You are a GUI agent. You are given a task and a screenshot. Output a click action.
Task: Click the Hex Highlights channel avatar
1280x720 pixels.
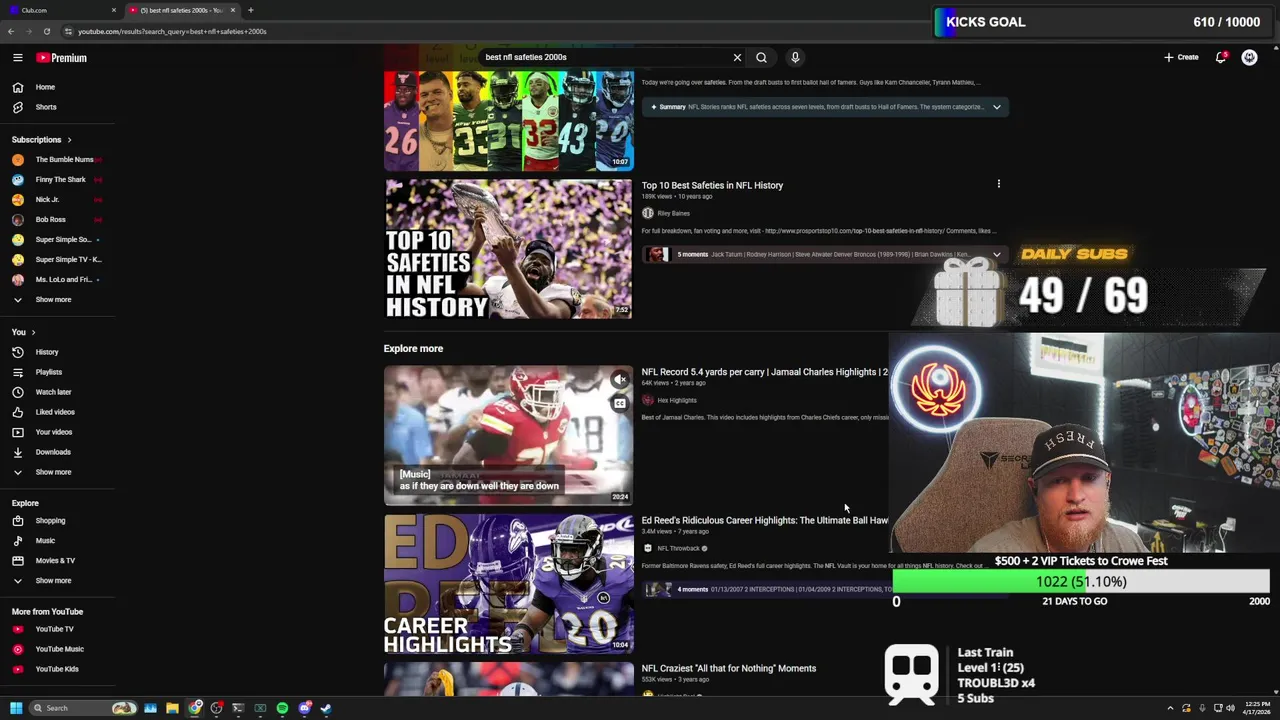click(648, 400)
